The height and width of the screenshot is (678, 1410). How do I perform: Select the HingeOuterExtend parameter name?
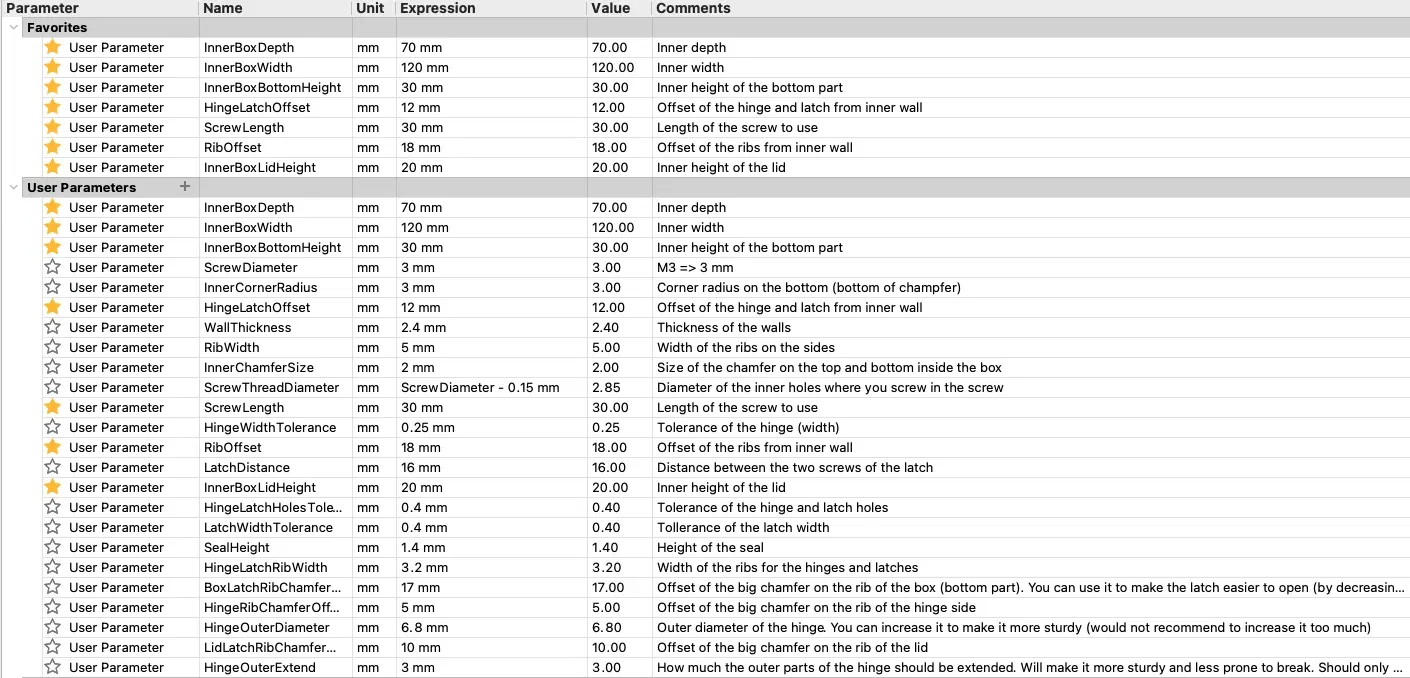[x=259, y=667]
